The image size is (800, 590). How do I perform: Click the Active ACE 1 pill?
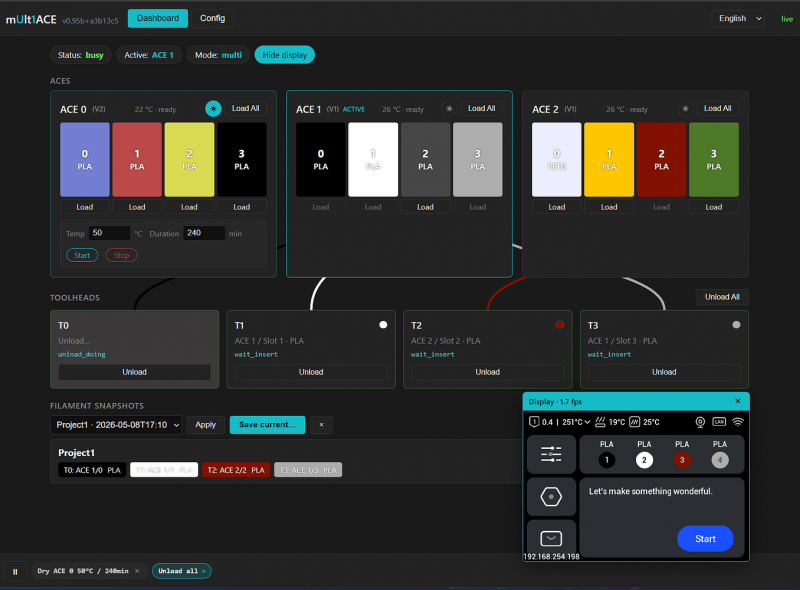[x=149, y=55]
